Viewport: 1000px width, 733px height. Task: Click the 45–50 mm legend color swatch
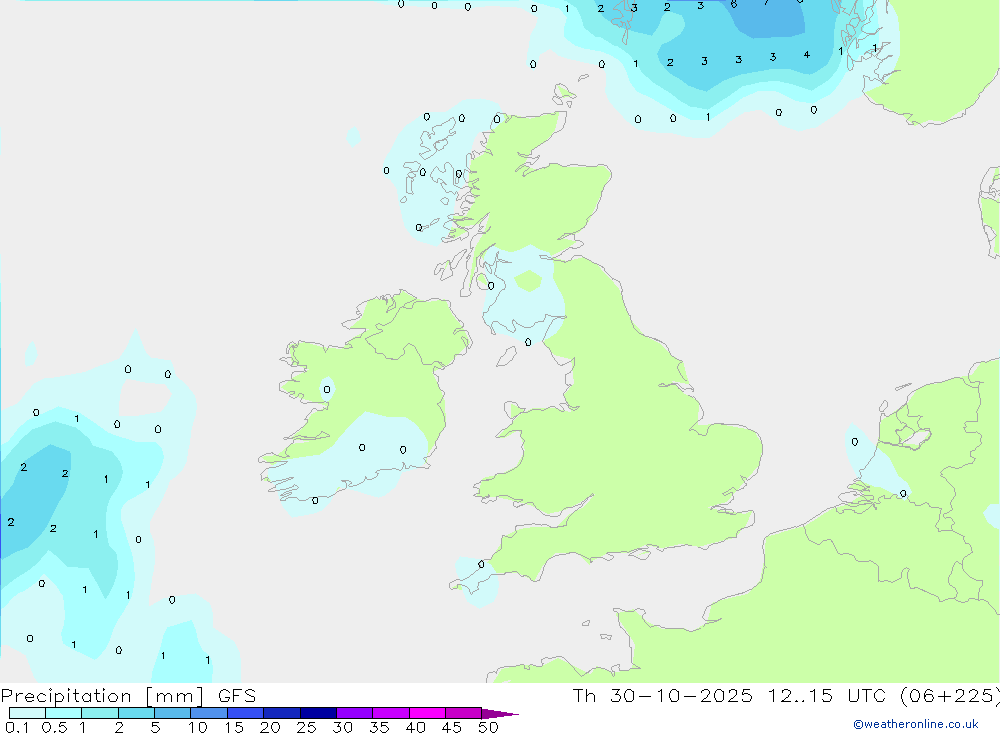tap(463, 713)
